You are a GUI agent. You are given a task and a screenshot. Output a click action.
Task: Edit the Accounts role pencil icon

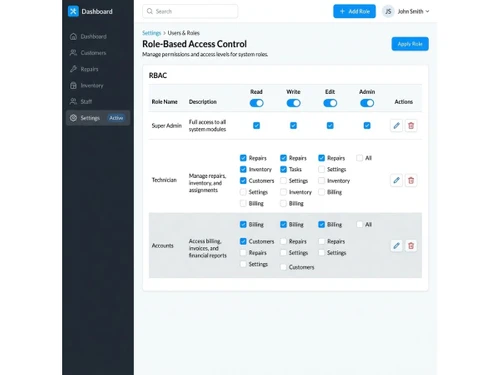(396, 246)
